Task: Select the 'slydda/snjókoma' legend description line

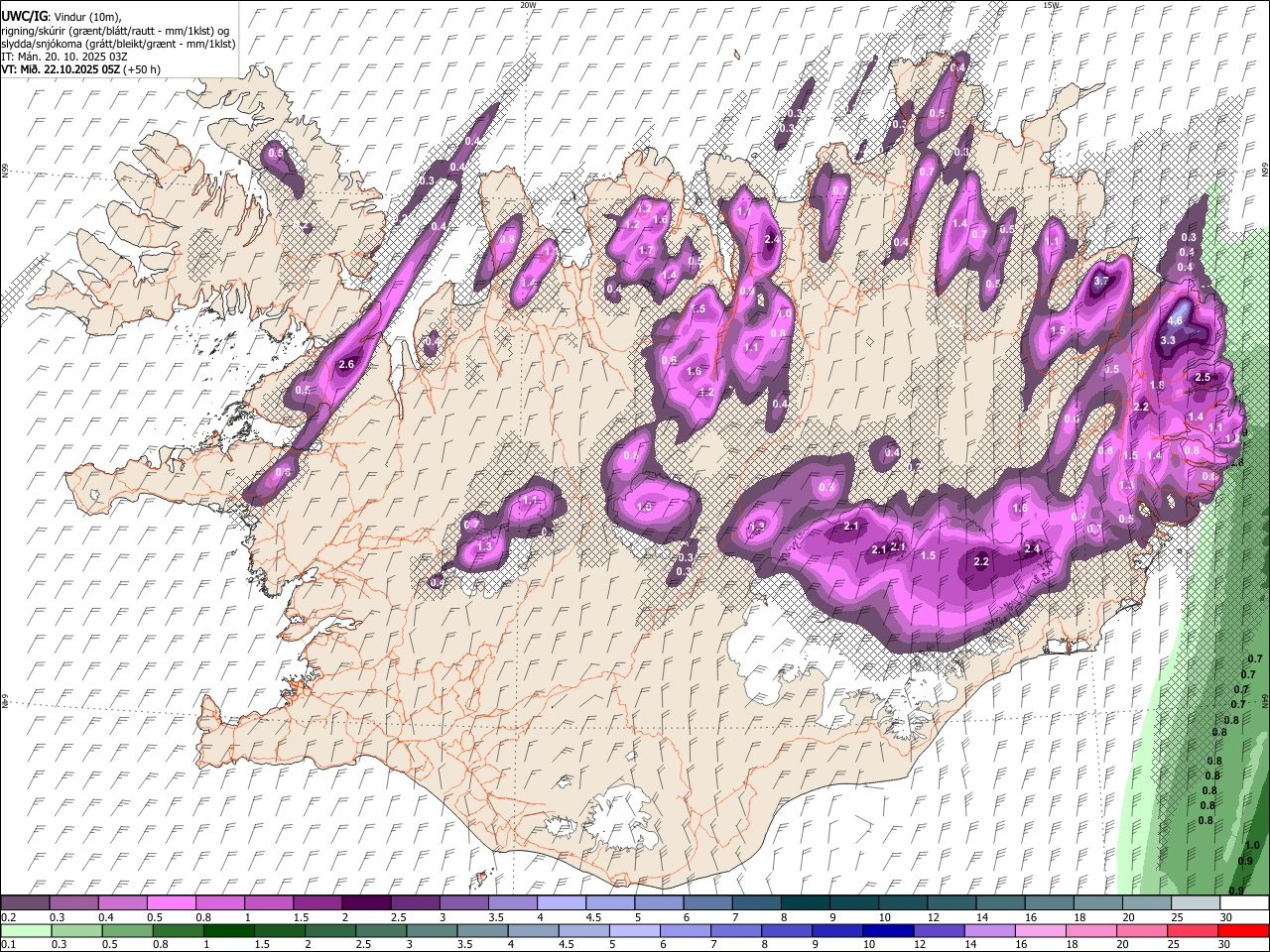Action: click(118, 44)
